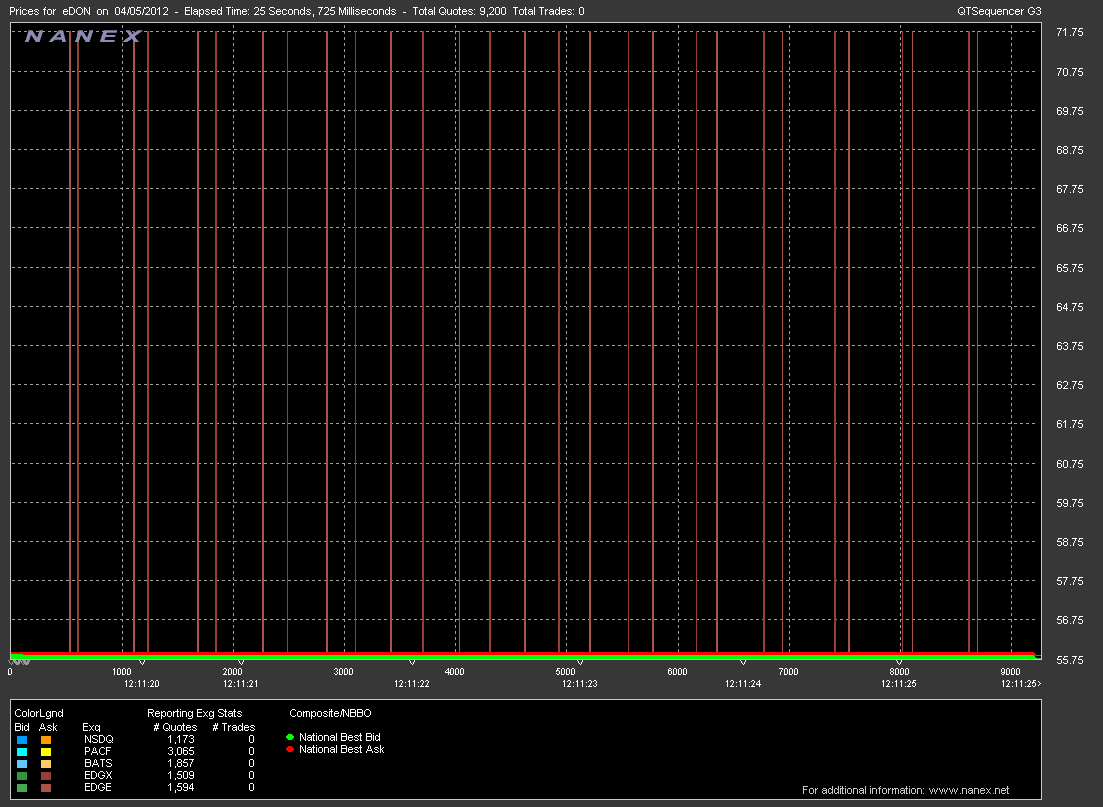The width and height of the screenshot is (1103, 807).
Task: Click the 9000 tick on the x-axis
Action: [x=1010, y=672]
